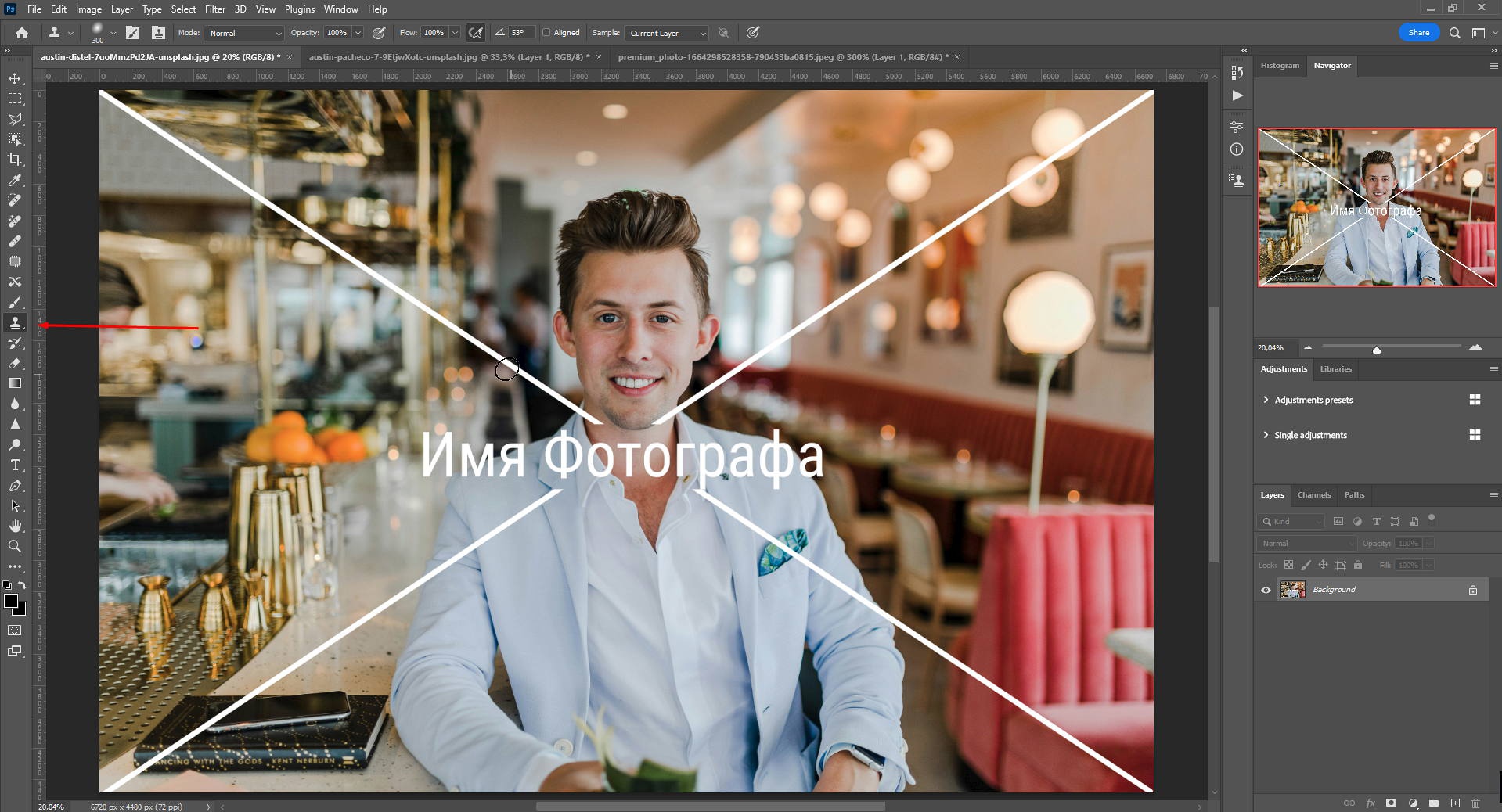Select the Clone Stamp tool
This screenshot has width=1502, height=812.
[14, 323]
